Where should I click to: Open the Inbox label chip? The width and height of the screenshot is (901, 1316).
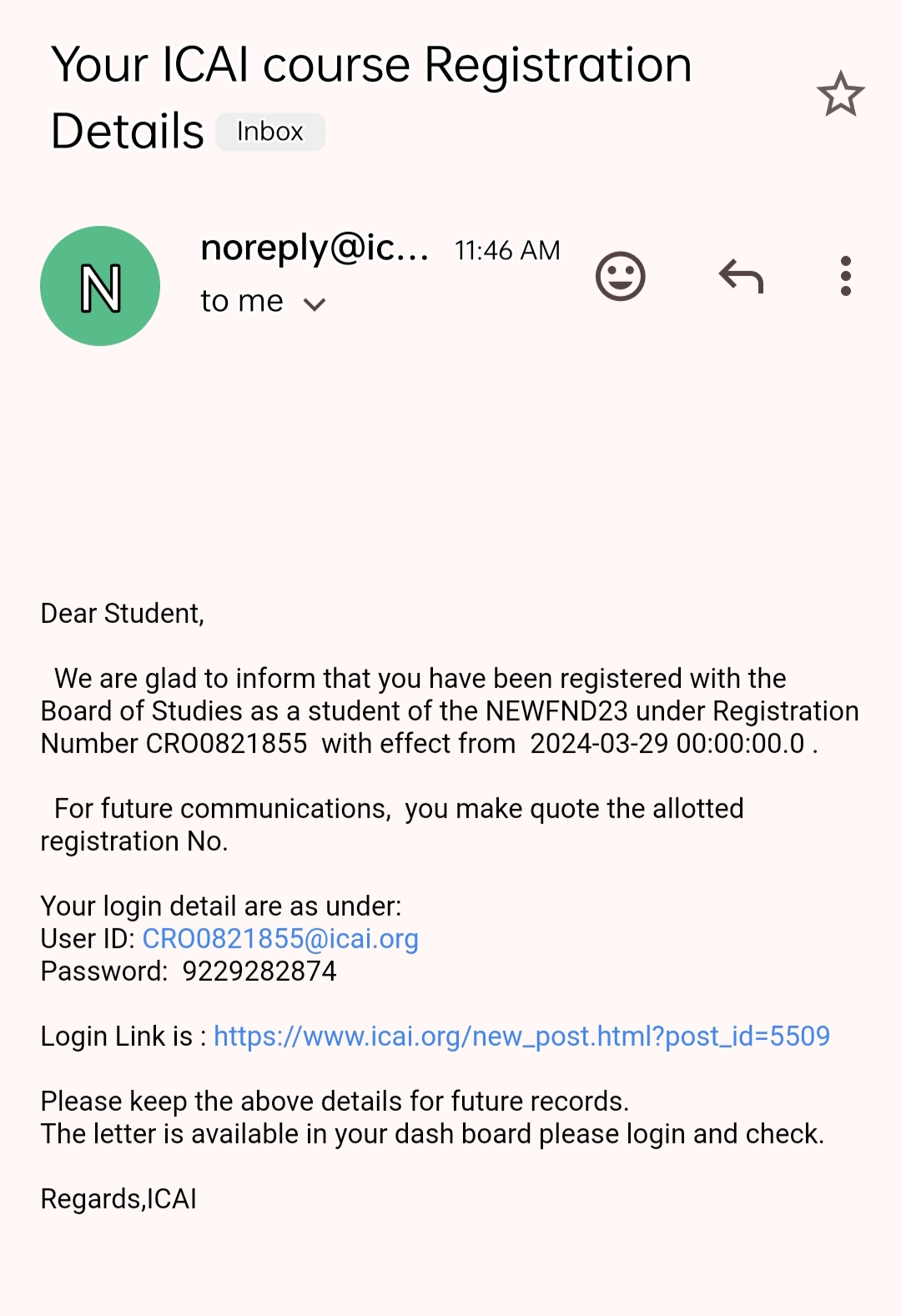[270, 132]
